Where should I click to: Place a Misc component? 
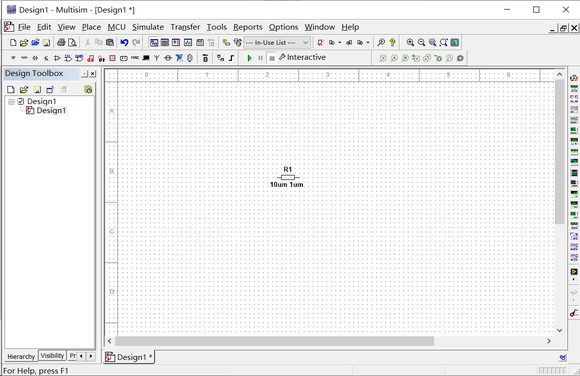click(135, 58)
